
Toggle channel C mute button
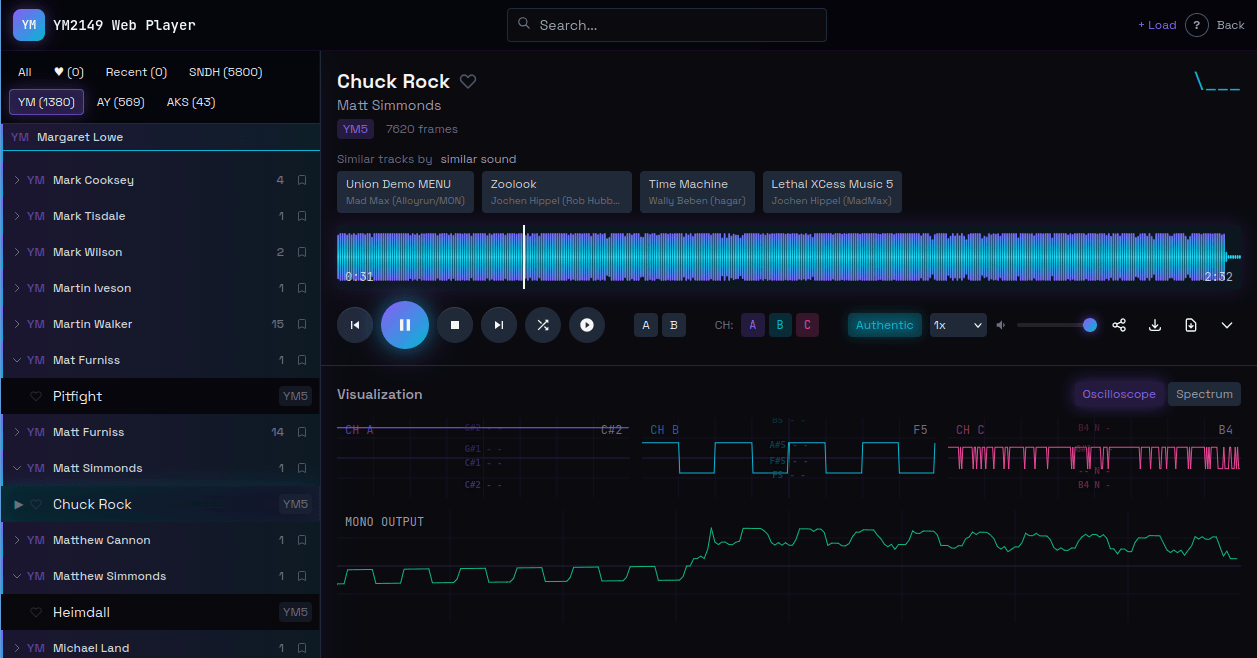pyautogui.click(x=807, y=325)
